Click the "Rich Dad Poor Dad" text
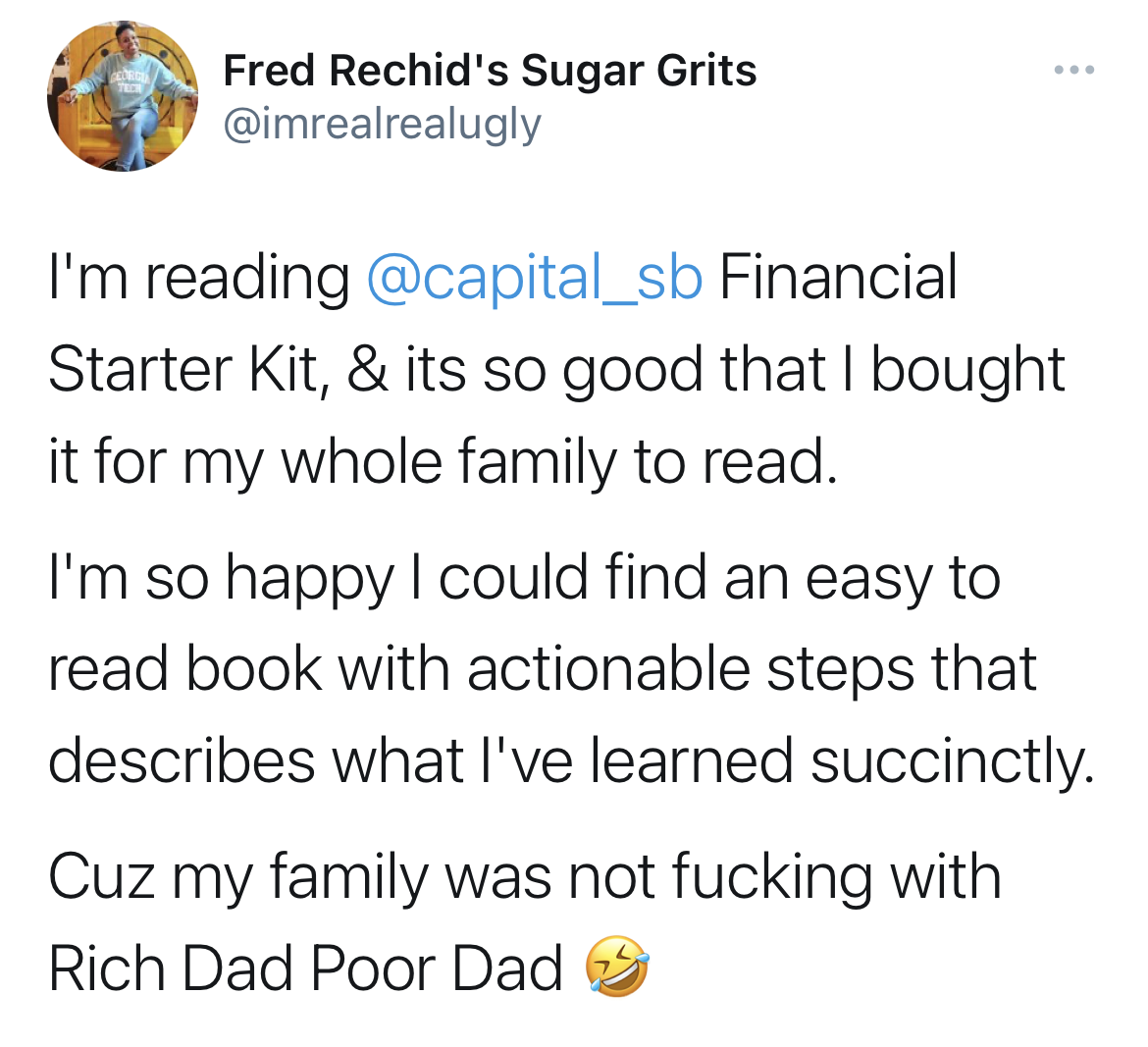This screenshot has height=1047, width=1148. (305, 968)
